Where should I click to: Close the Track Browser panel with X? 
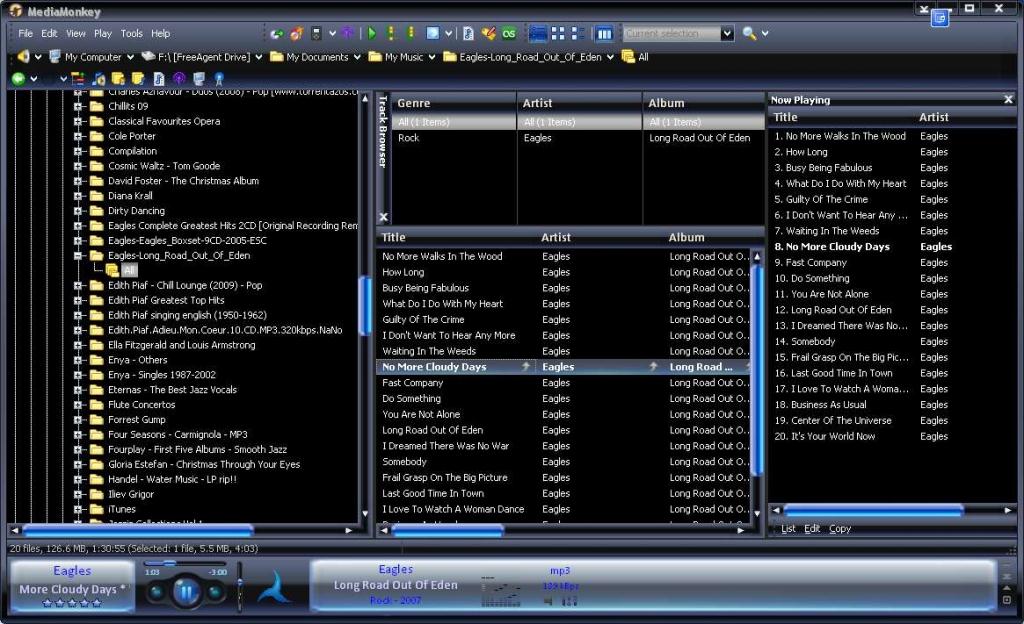(383, 217)
